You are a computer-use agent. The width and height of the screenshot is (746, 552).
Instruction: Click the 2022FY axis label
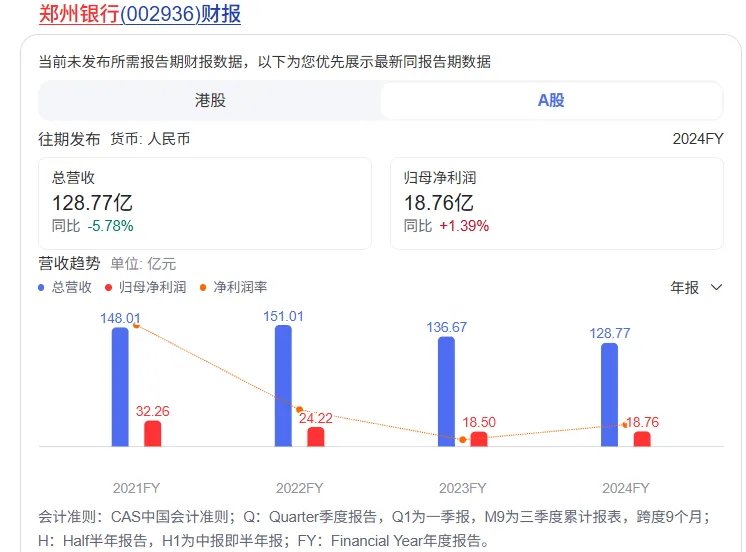pos(300,488)
